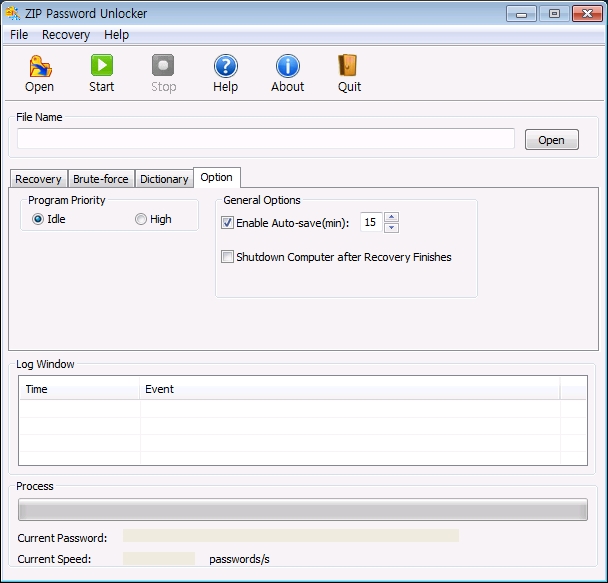Open the Recovery menu
The width and height of the screenshot is (608, 583).
[x=66, y=35]
